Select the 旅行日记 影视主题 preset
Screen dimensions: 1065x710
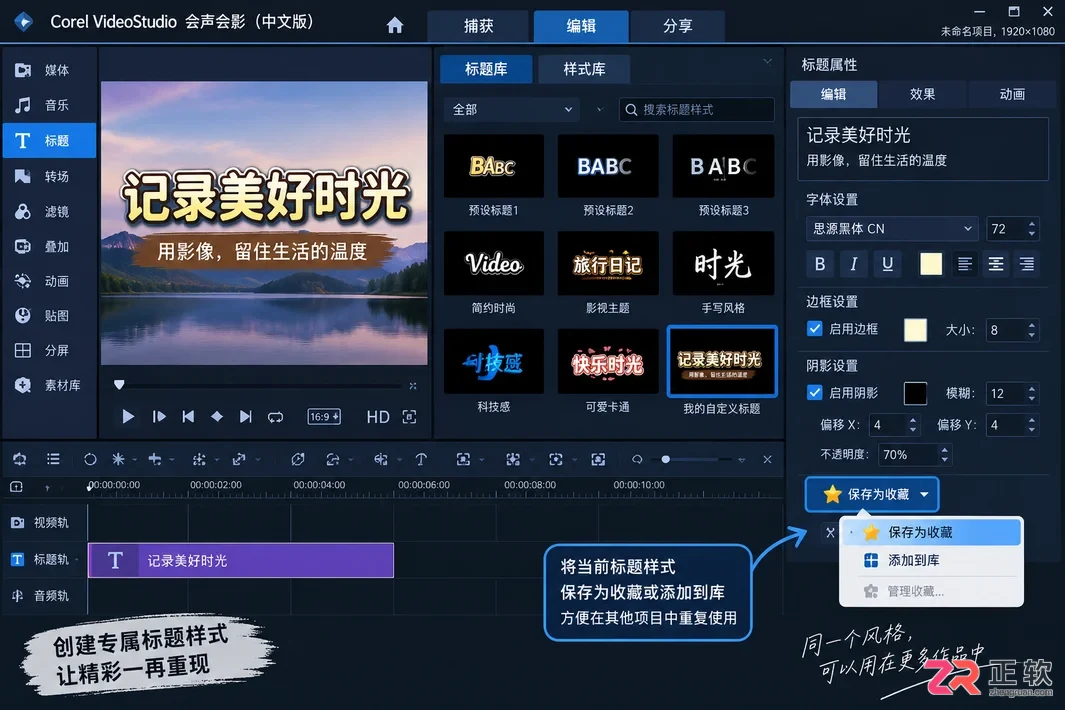[608, 264]
